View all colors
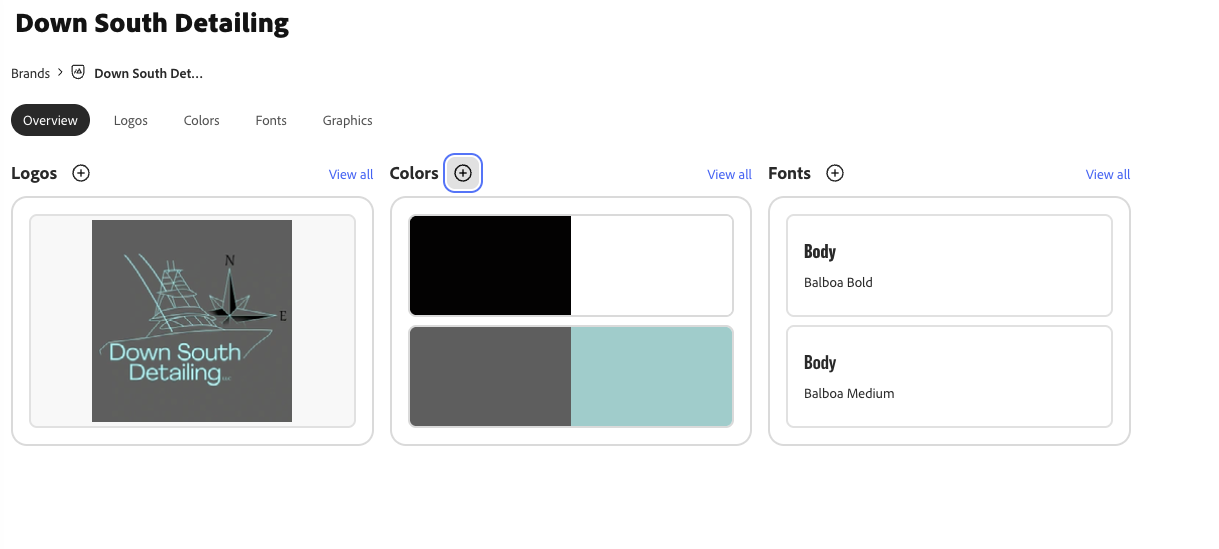1219x549 pixels. point(729,174)
